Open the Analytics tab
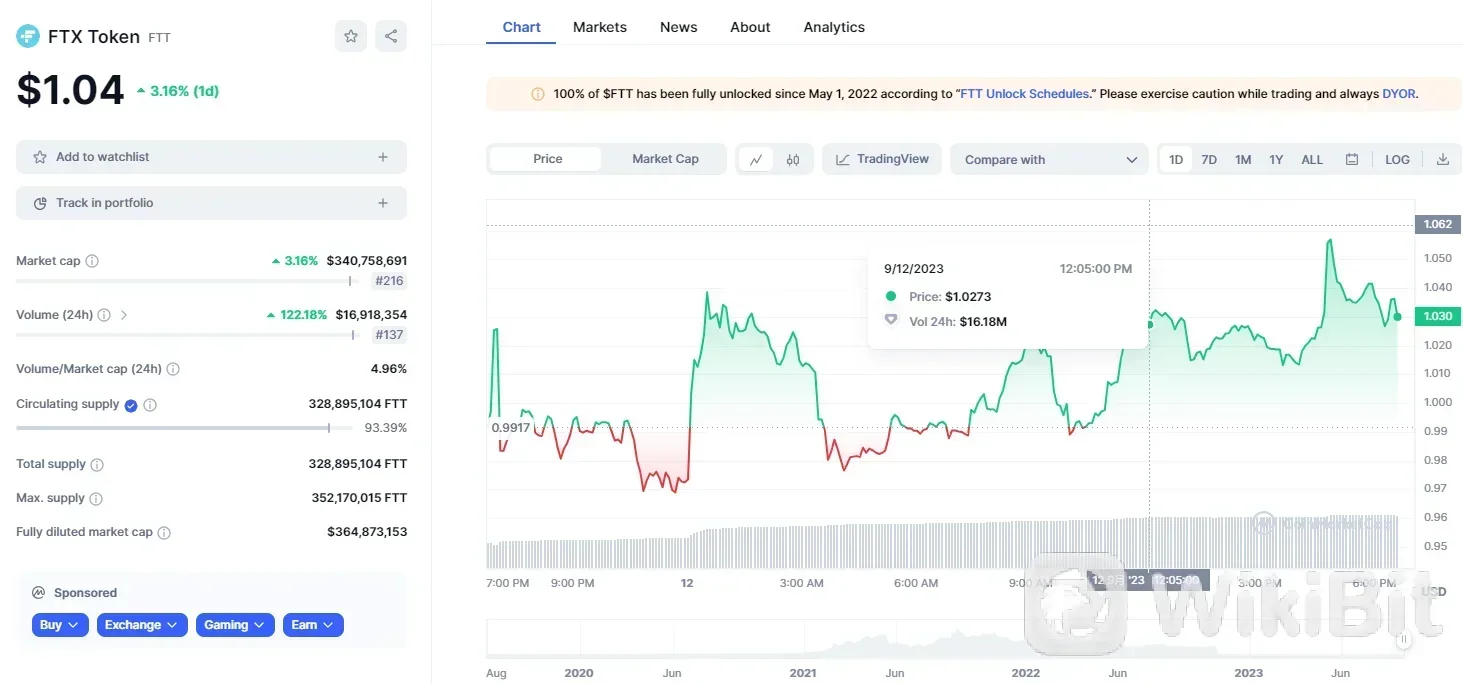1463x684 pixels. (x=834, y=27)
